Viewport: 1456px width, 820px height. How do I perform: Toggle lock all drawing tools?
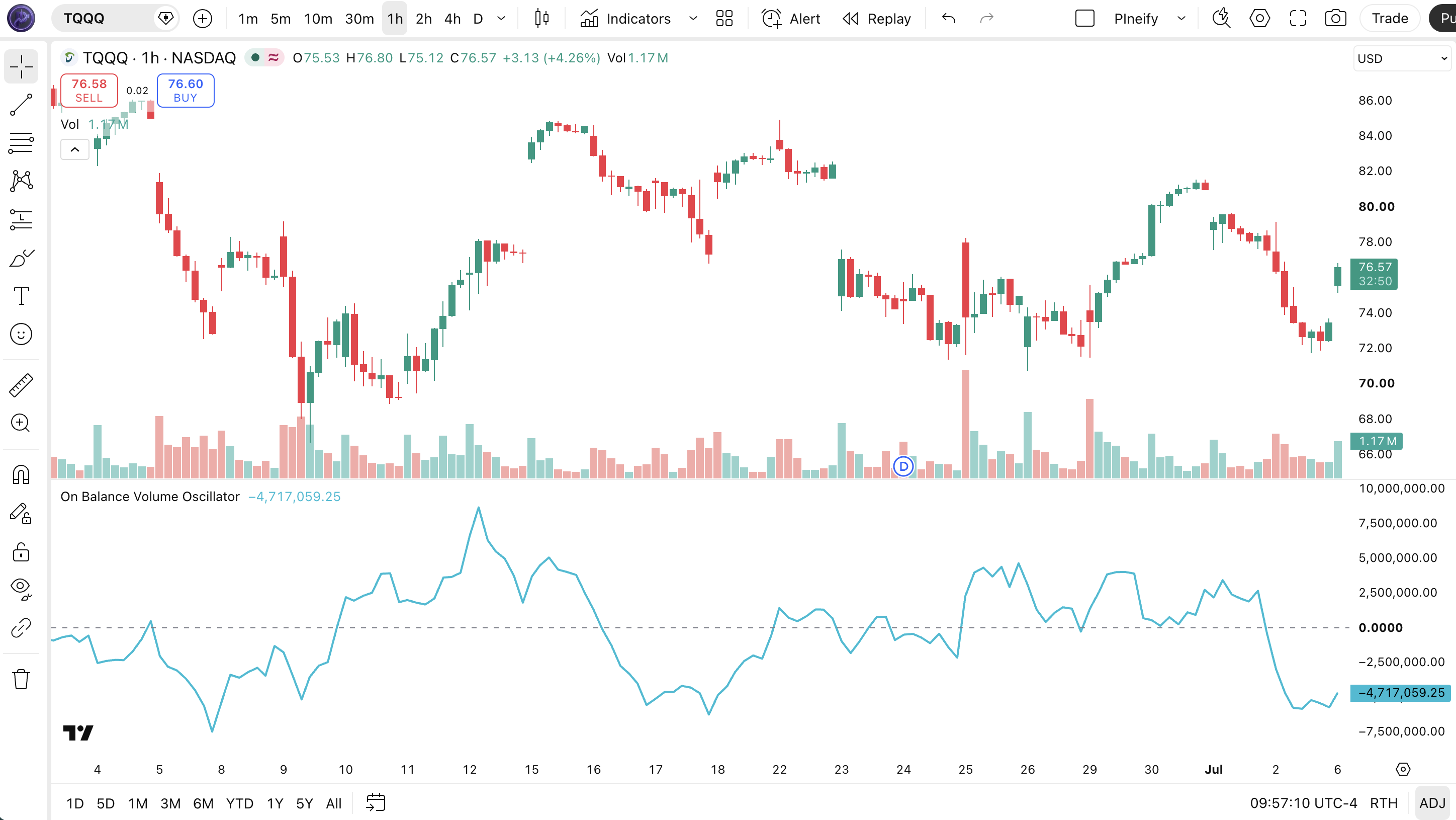click(21, 552)
